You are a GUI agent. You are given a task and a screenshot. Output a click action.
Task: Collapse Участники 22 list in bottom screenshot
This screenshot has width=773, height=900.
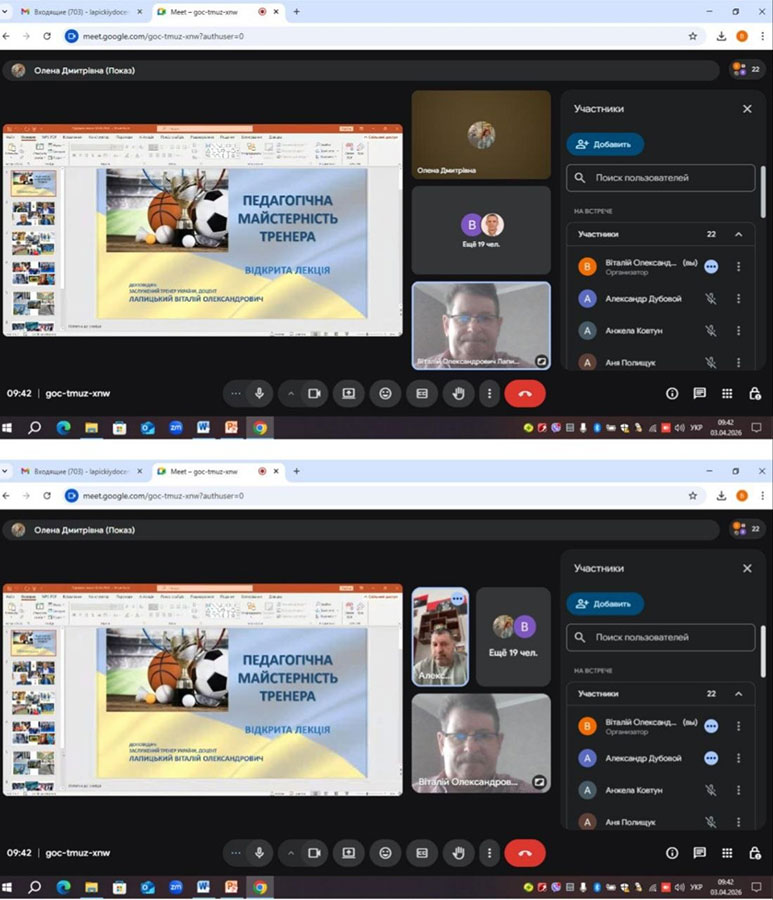(x=739, y=694)
